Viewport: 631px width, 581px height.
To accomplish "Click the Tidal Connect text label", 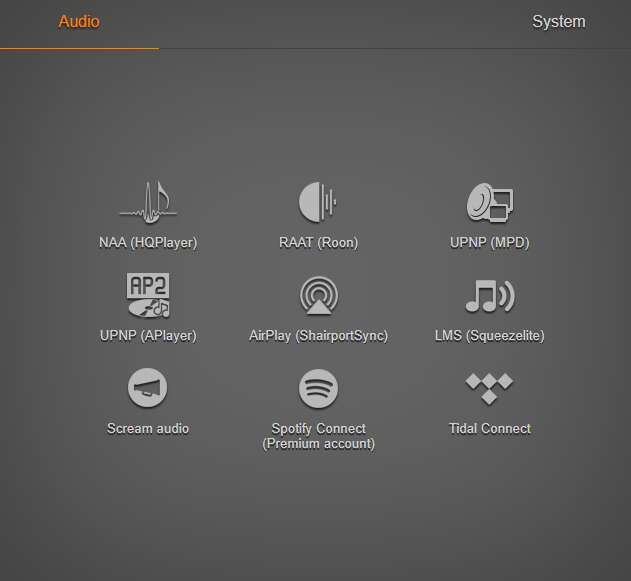I will pyautogui.click(x=490, y=429).
